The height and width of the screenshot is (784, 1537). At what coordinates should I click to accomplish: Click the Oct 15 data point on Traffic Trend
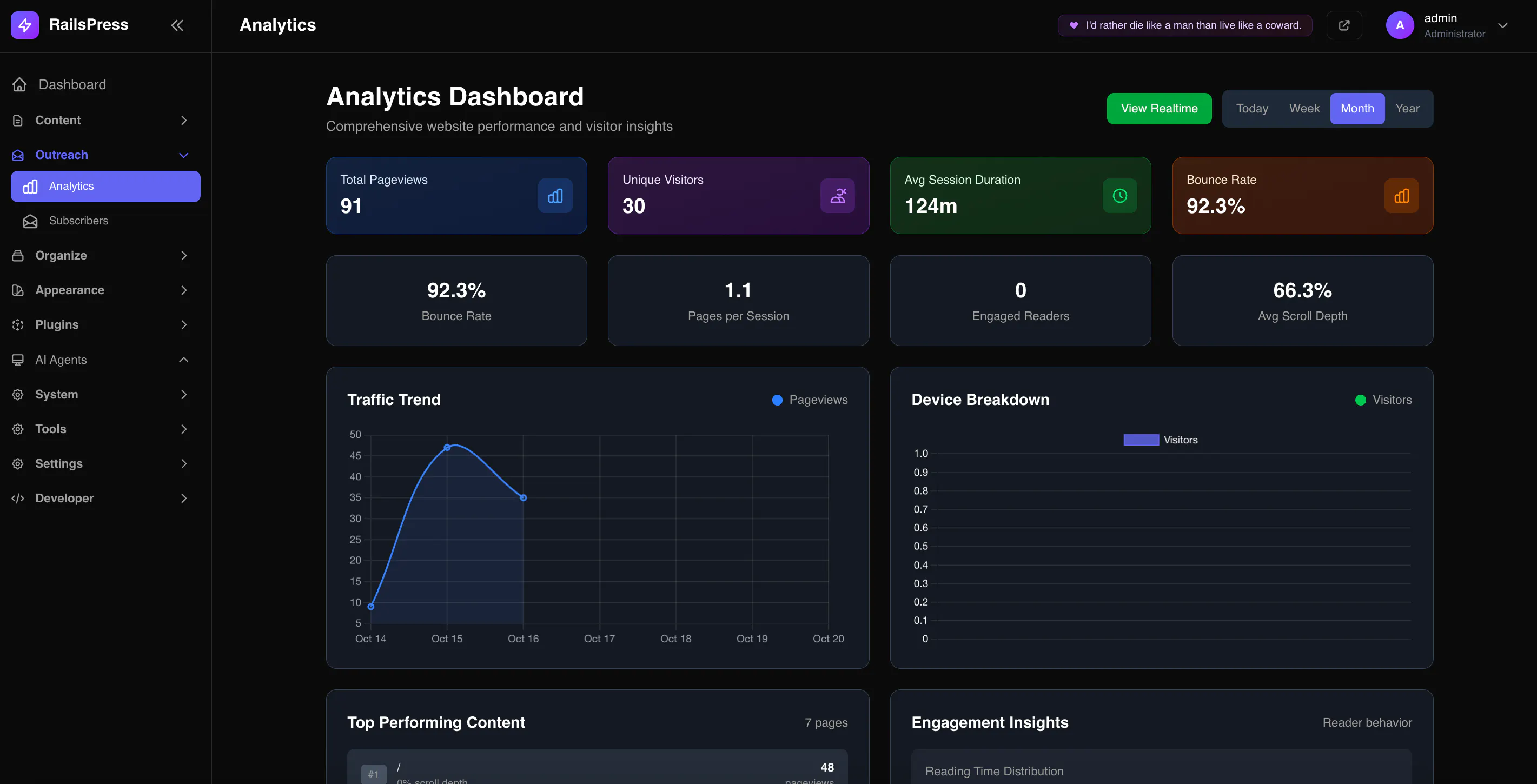447,448
